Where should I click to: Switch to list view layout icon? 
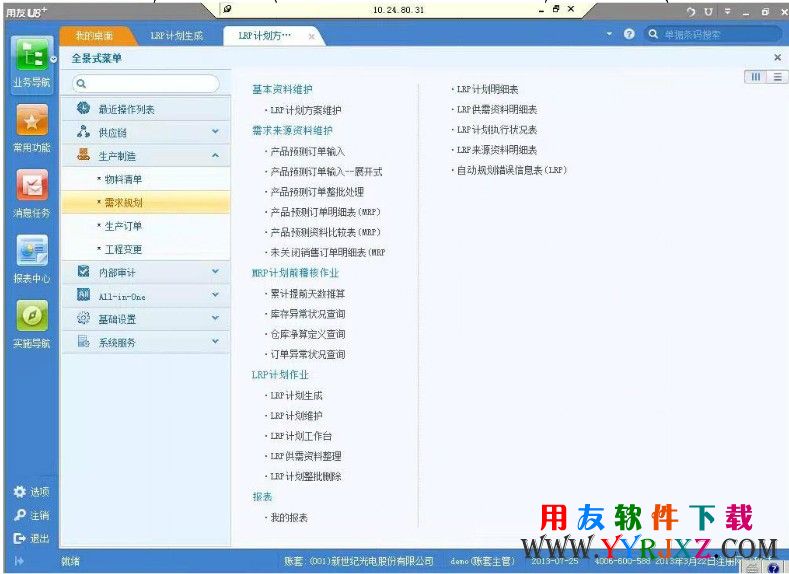point(777,76)
